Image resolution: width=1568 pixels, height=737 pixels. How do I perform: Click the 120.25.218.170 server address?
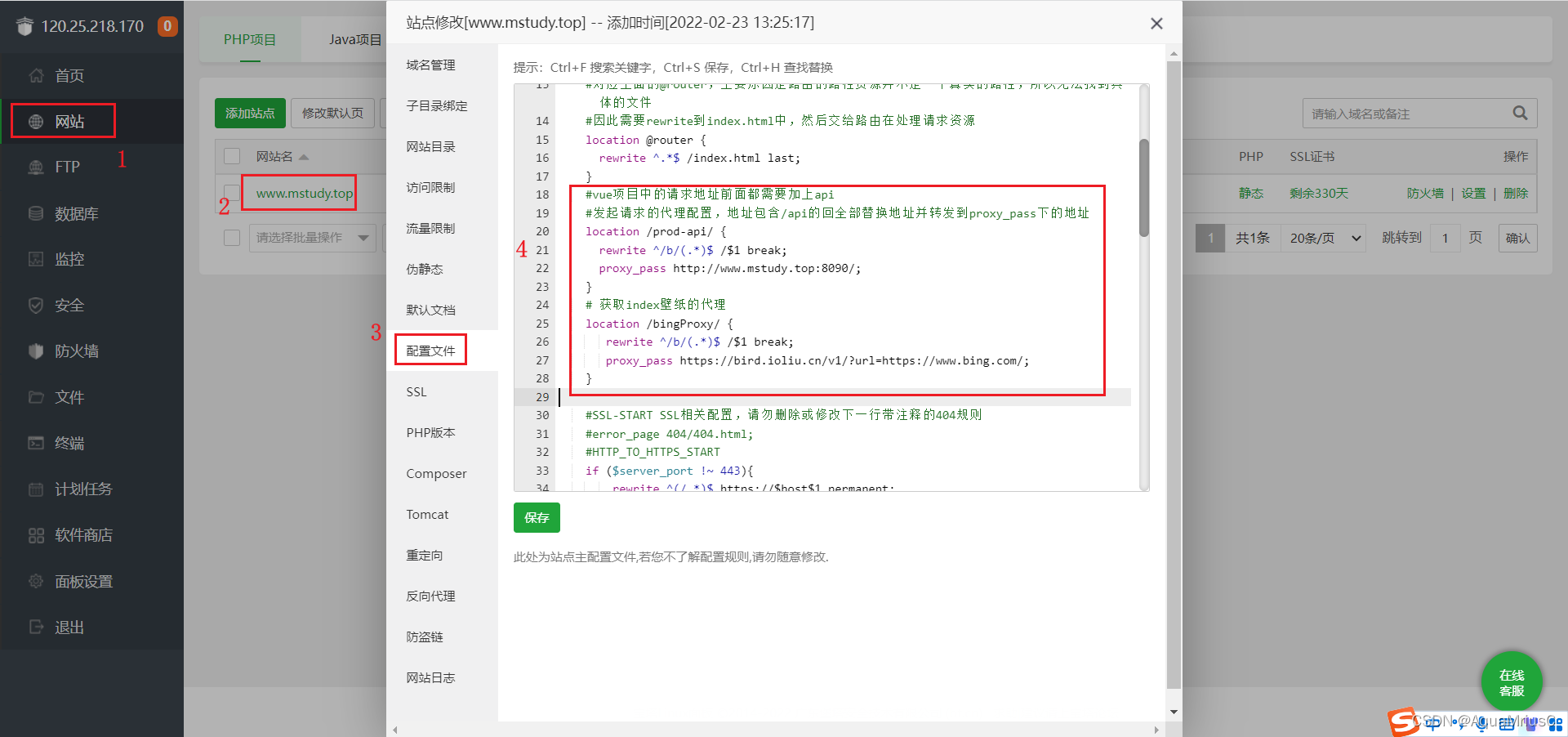tap(92, 26)
